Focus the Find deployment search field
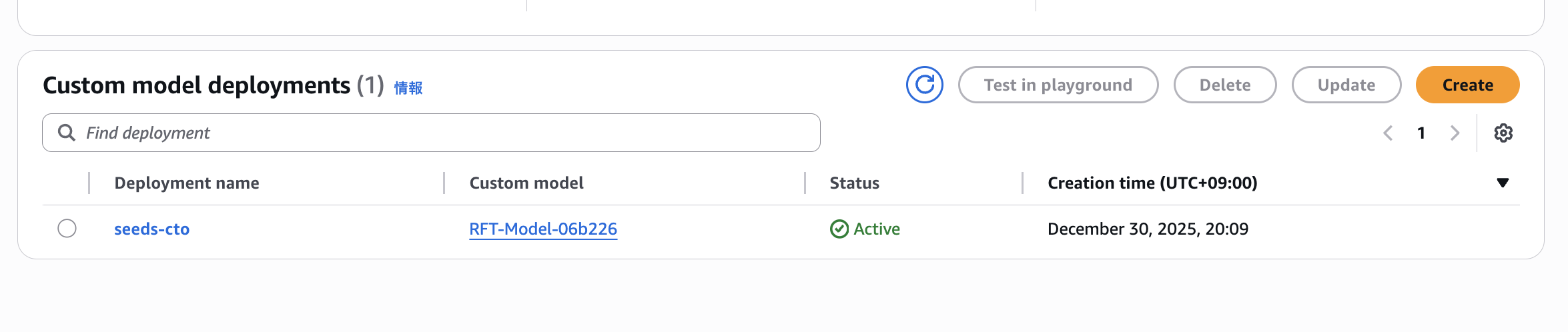1568x332 pixels. point(440,133)
